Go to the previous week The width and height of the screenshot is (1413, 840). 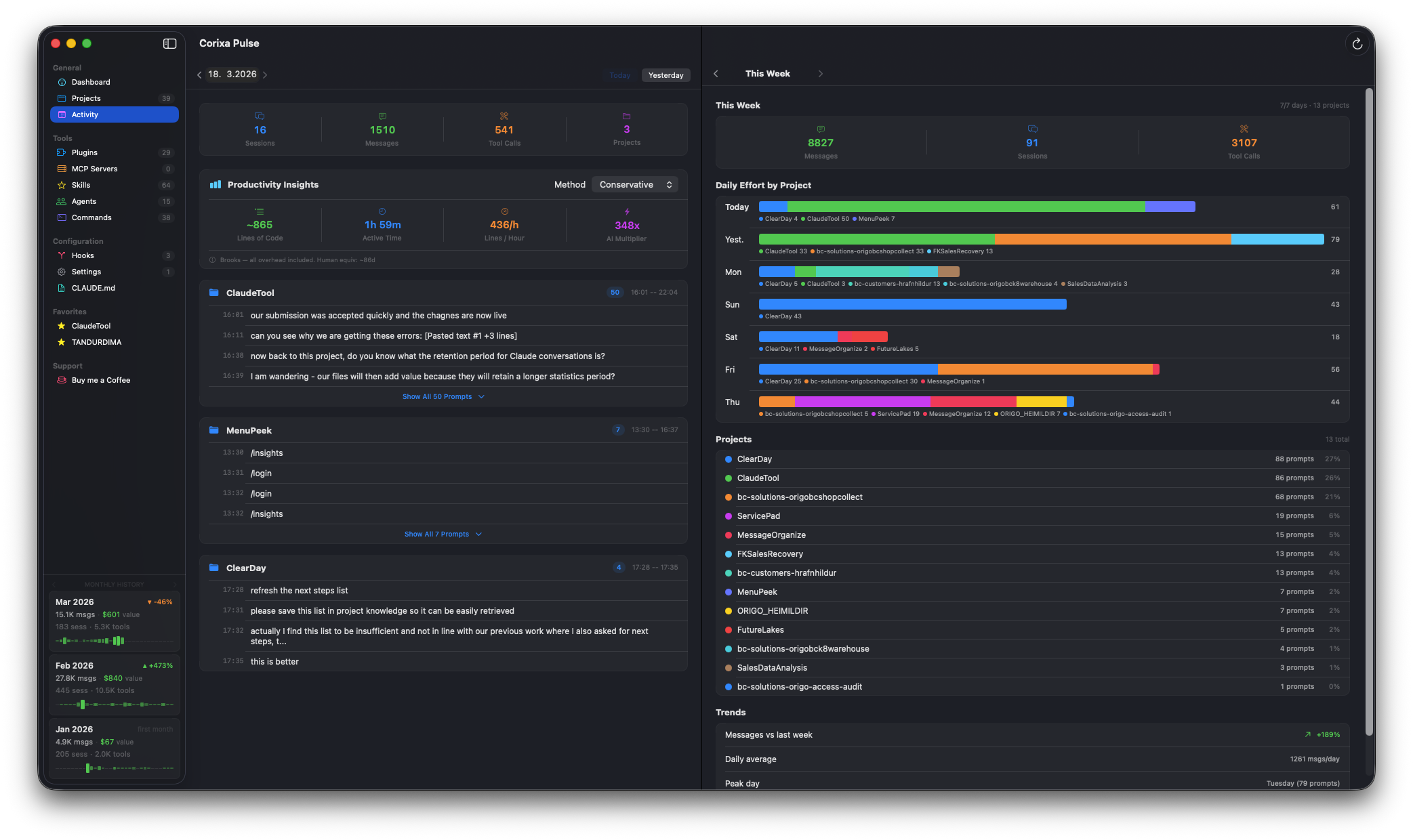click(716, 73)
